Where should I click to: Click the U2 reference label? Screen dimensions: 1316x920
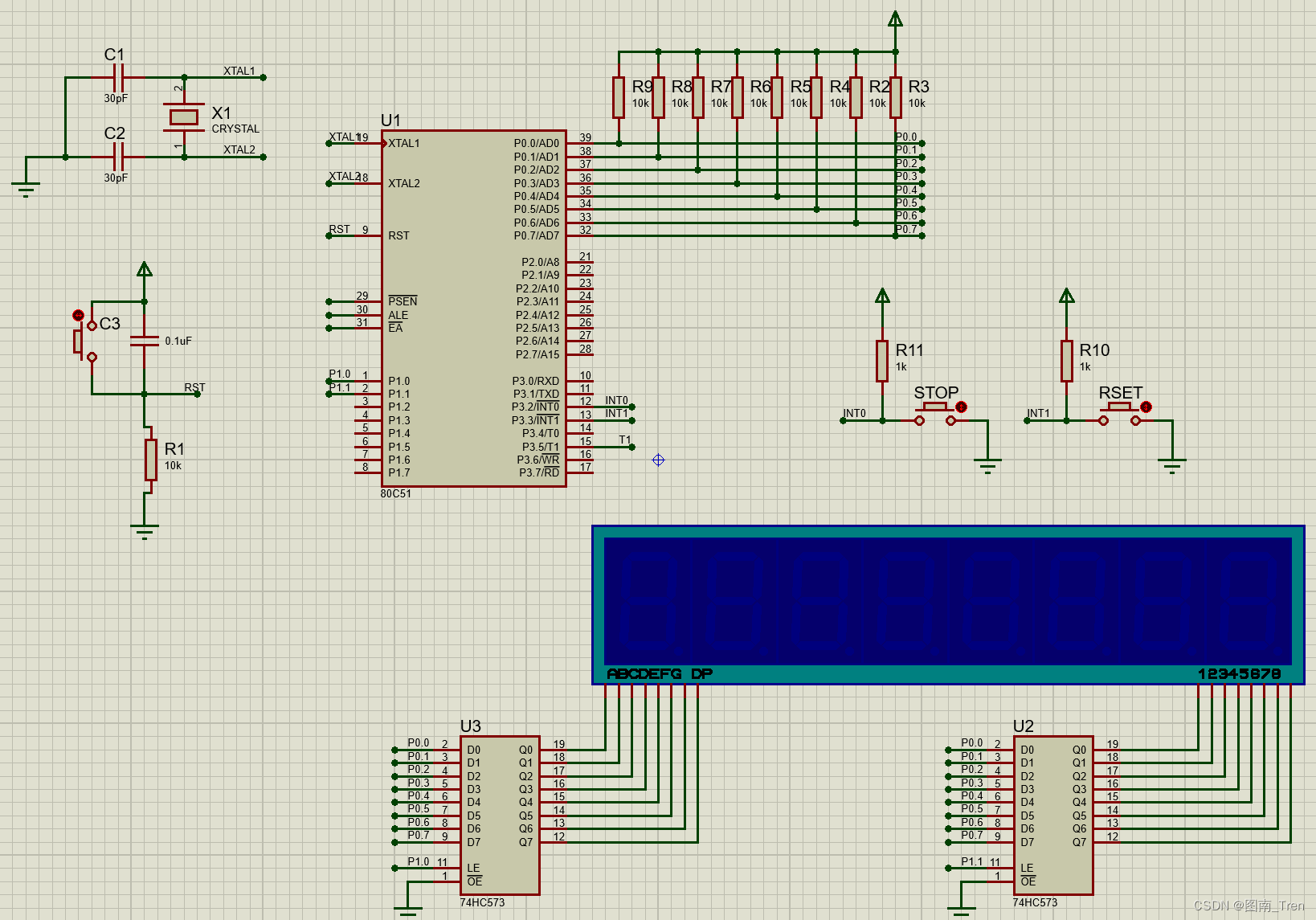point(1024,726)
